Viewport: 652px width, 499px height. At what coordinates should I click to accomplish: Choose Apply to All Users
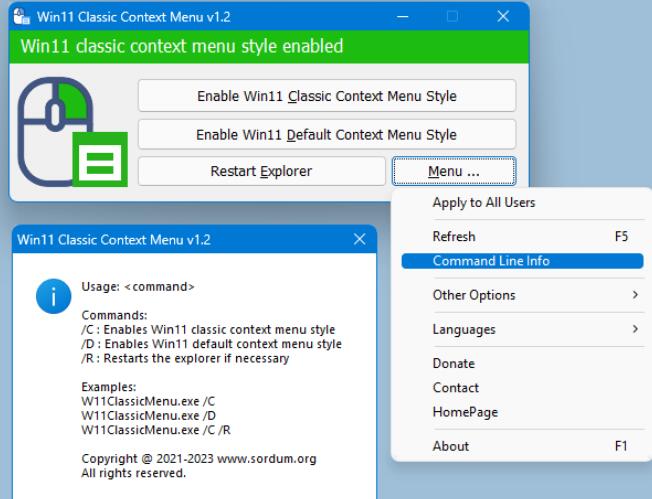pyautogui.click(x=522, y=203)
